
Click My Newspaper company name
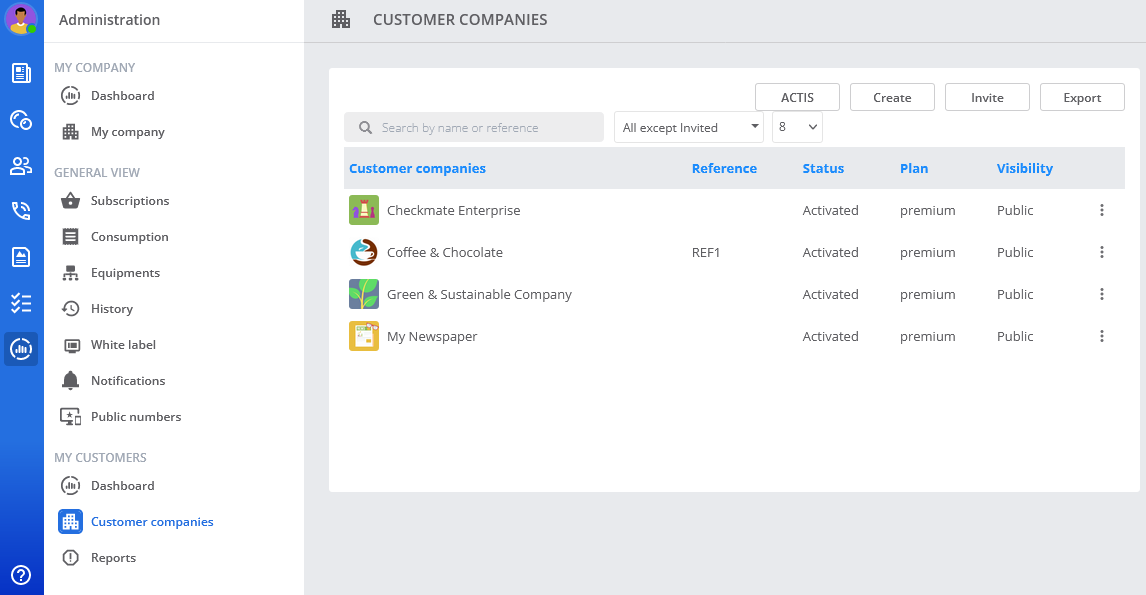pos(432,336)
